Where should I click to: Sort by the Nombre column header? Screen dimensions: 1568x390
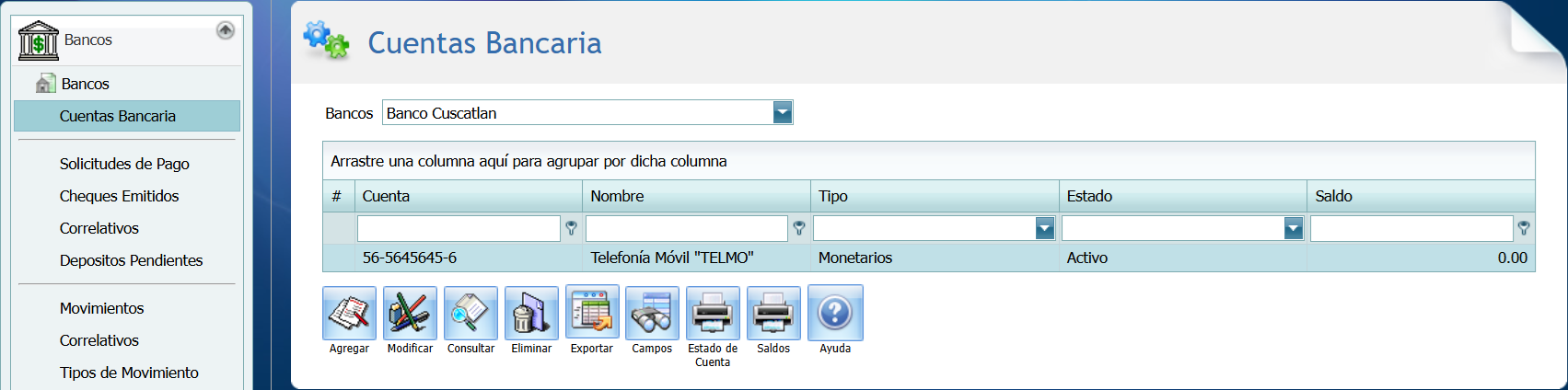(696, 196)
